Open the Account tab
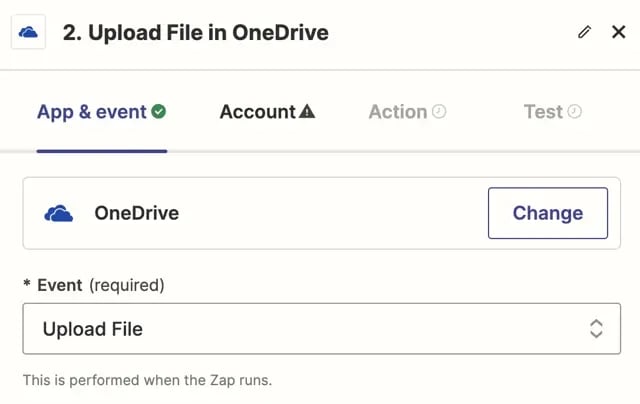This screenshot has height=404, width=640. coord(258,111)
